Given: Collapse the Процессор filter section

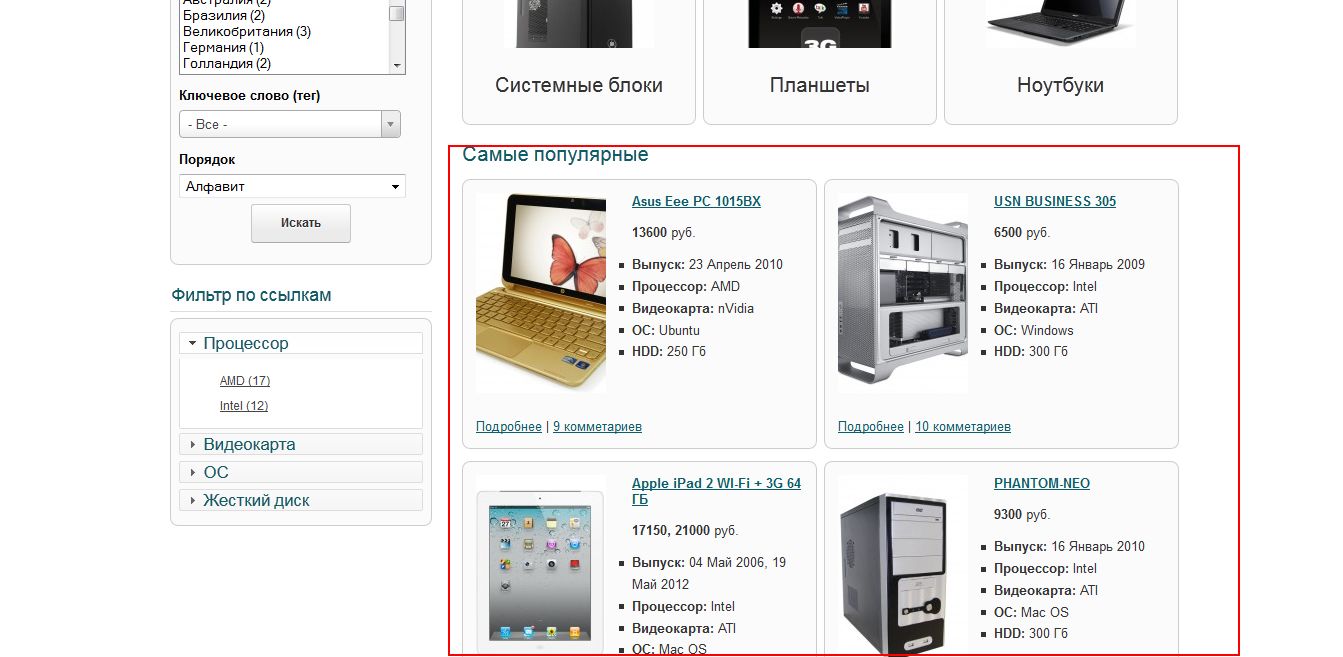Looking at the screenshot, I should click(x=301, y=343).
